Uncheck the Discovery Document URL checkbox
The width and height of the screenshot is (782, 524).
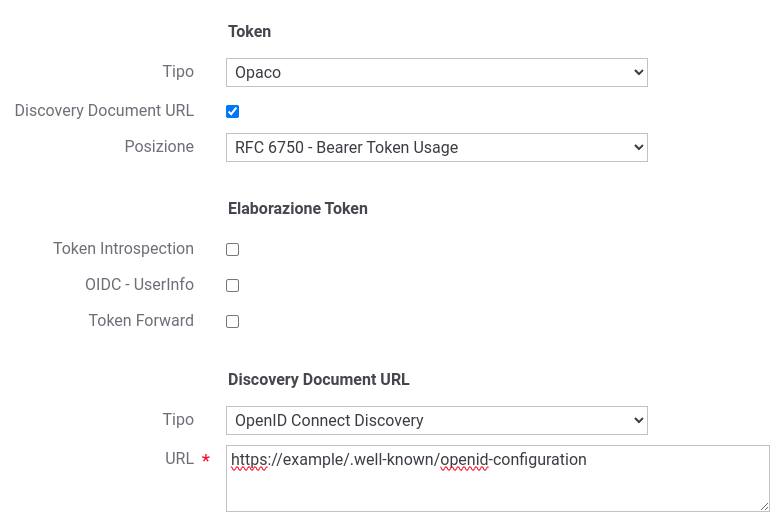[x=232, y=111]
